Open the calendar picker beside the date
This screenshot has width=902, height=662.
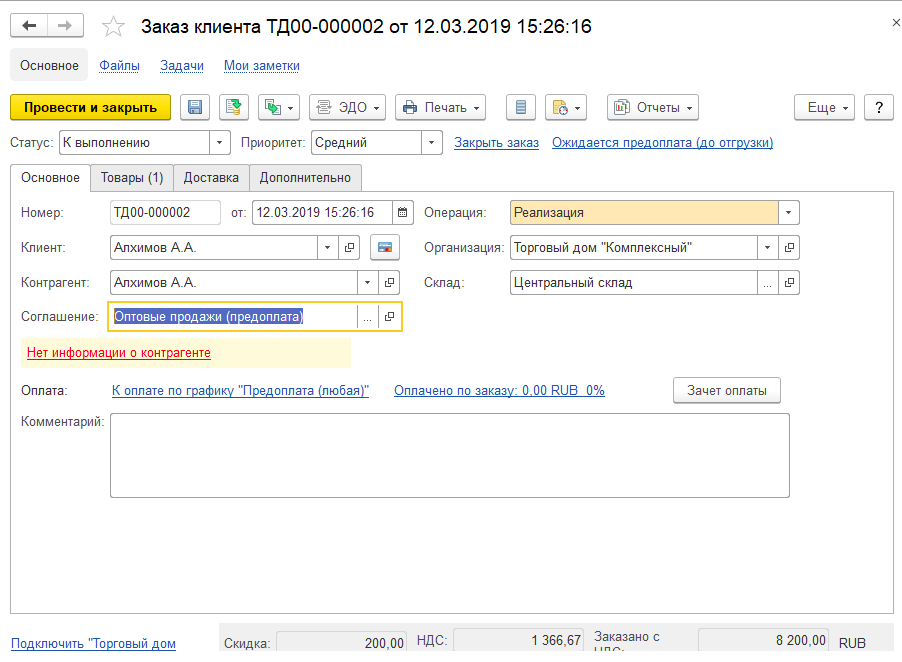pos(402,212)
